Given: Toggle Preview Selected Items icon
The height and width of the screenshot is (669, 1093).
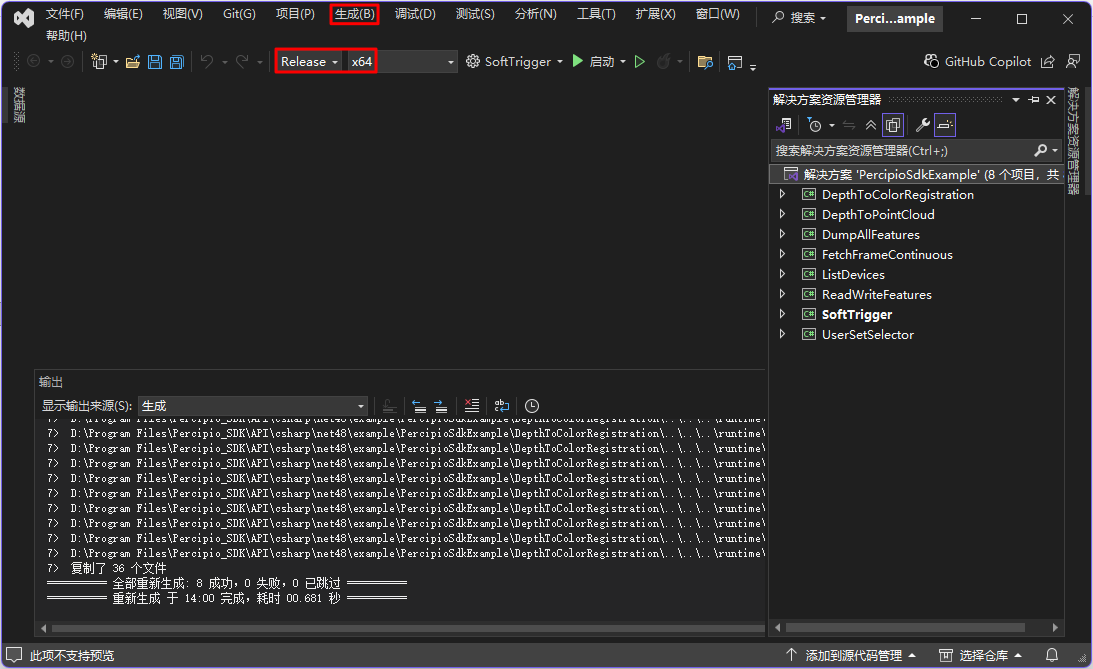Looking at the screenshot, I should pyautogui.click(x=944, y=125).
